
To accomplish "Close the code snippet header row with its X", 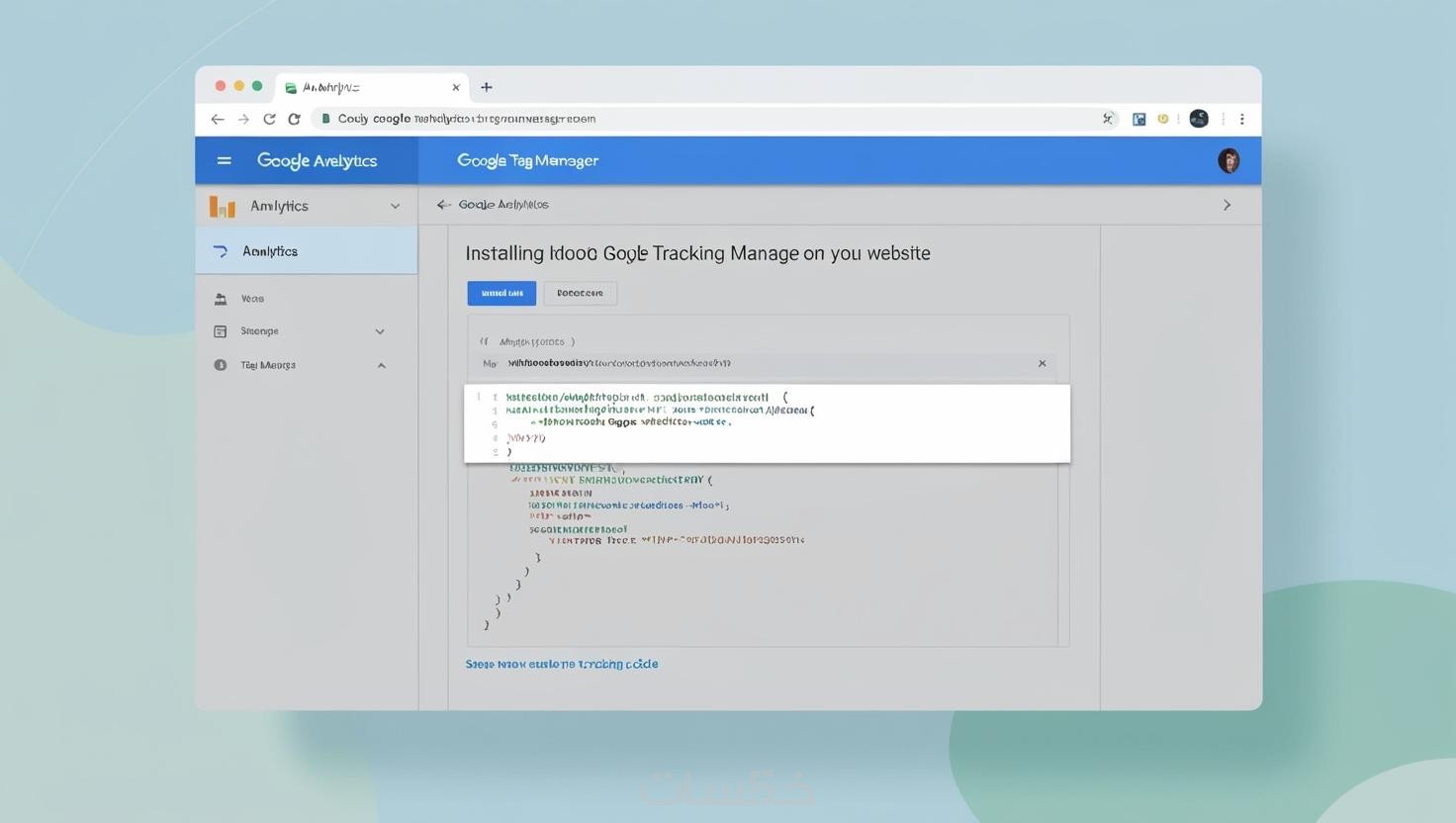I will point(1042,363).
